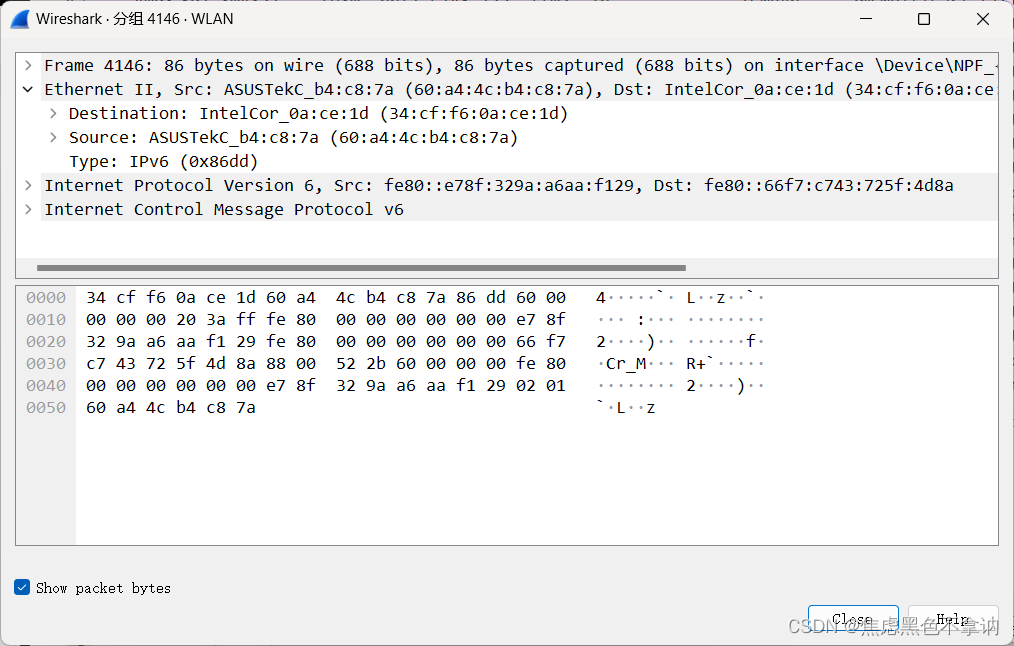The height and width of the screenshot is (646, 1014).
Task: Expand Internet Control Message Protocol v6
Action: point(27,209)
